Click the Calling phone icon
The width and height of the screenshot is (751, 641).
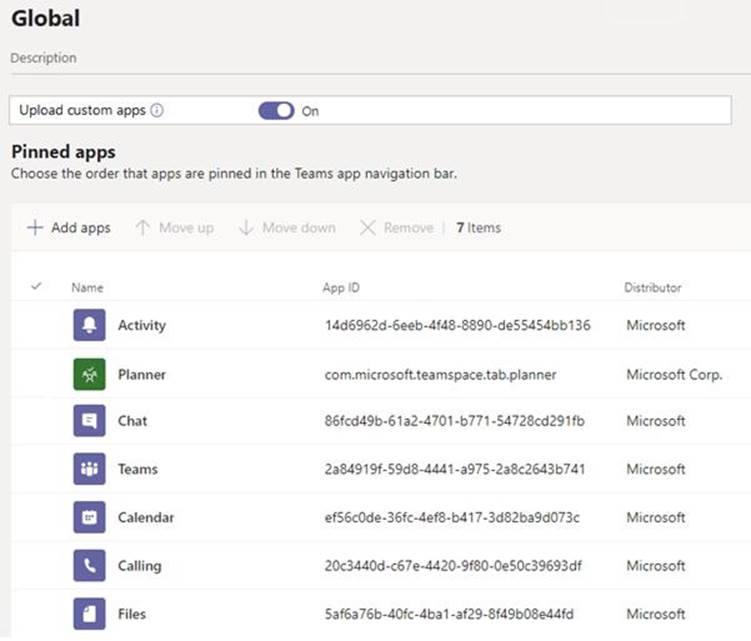[x=89, y=566]
